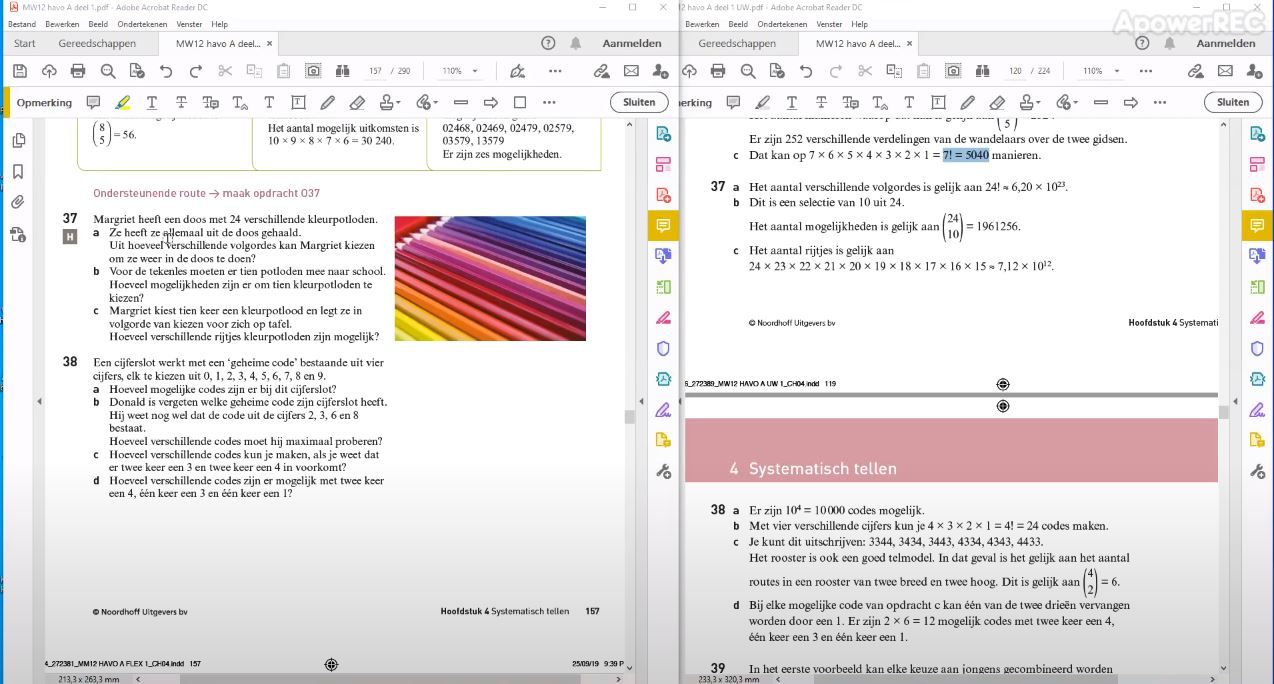Print the document in the left window
The width and height of the screenshot is (1274, 684).
point(78,71)
